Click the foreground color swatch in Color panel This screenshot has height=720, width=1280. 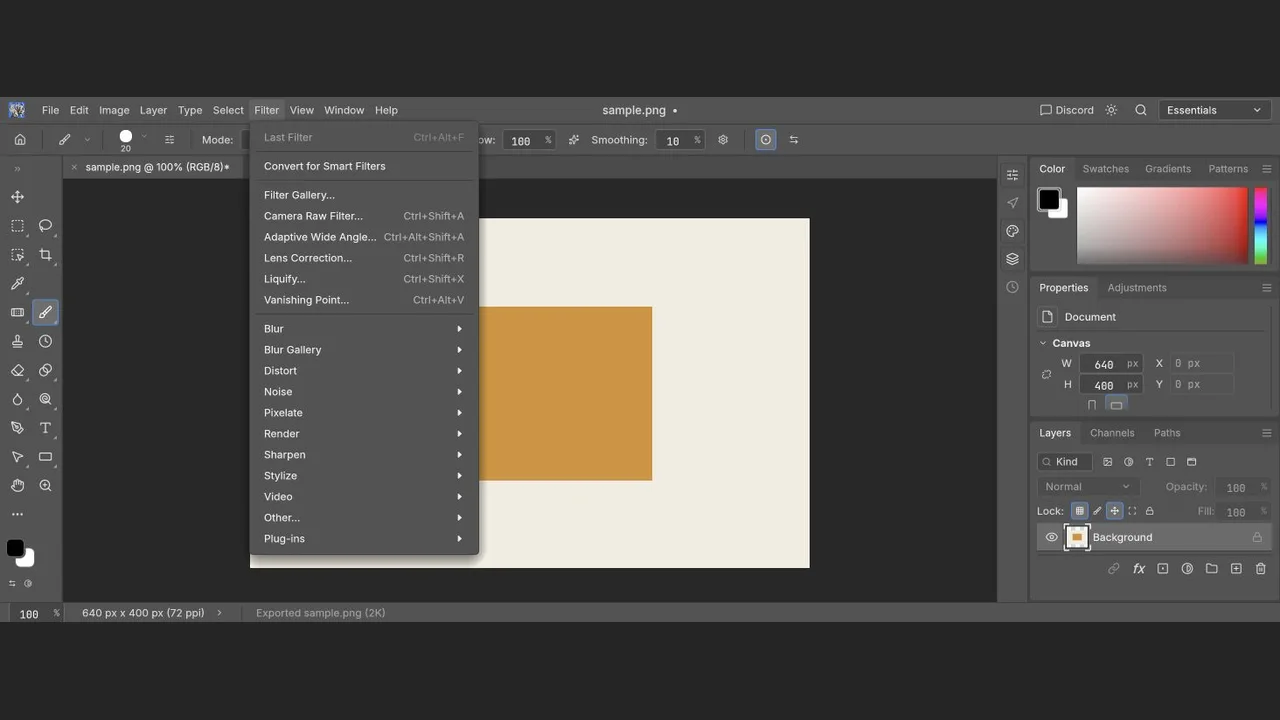click(1048, 199)
